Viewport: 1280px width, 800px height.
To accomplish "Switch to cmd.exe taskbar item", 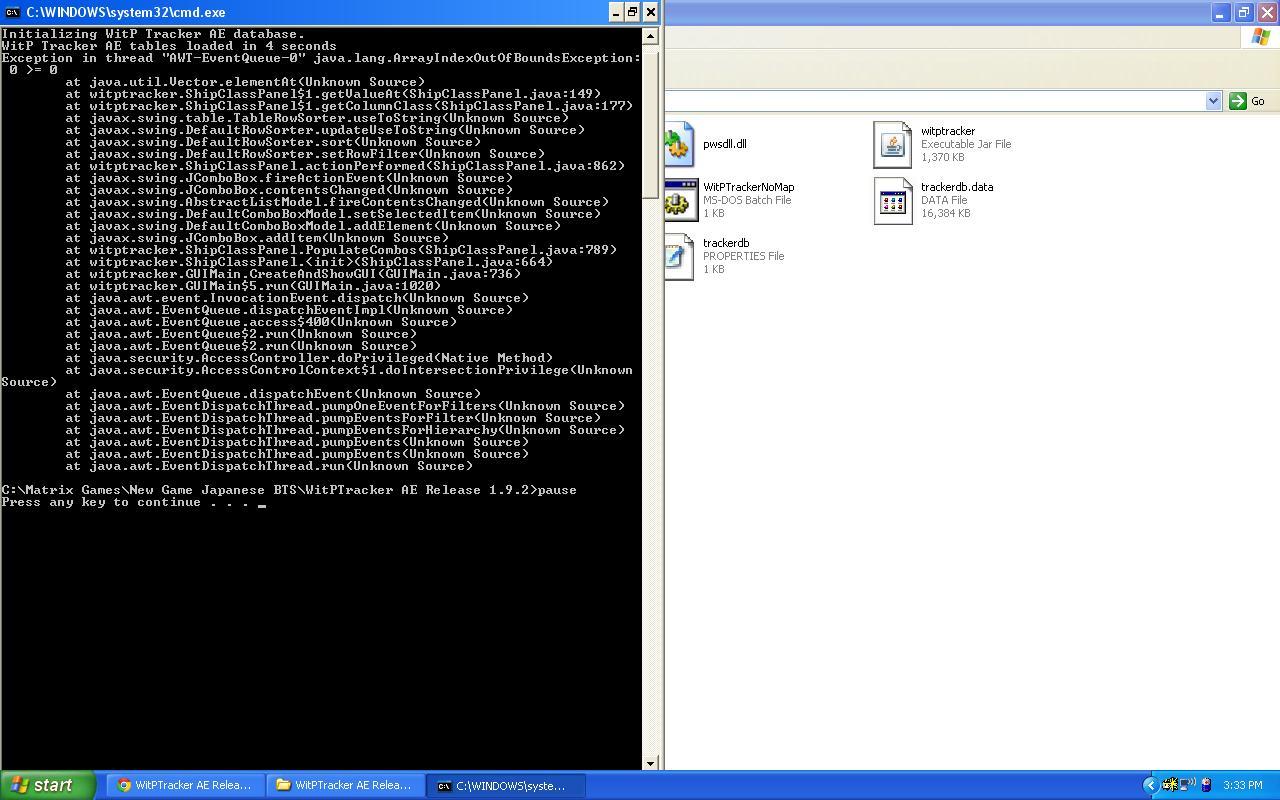I will pos(505,785).
